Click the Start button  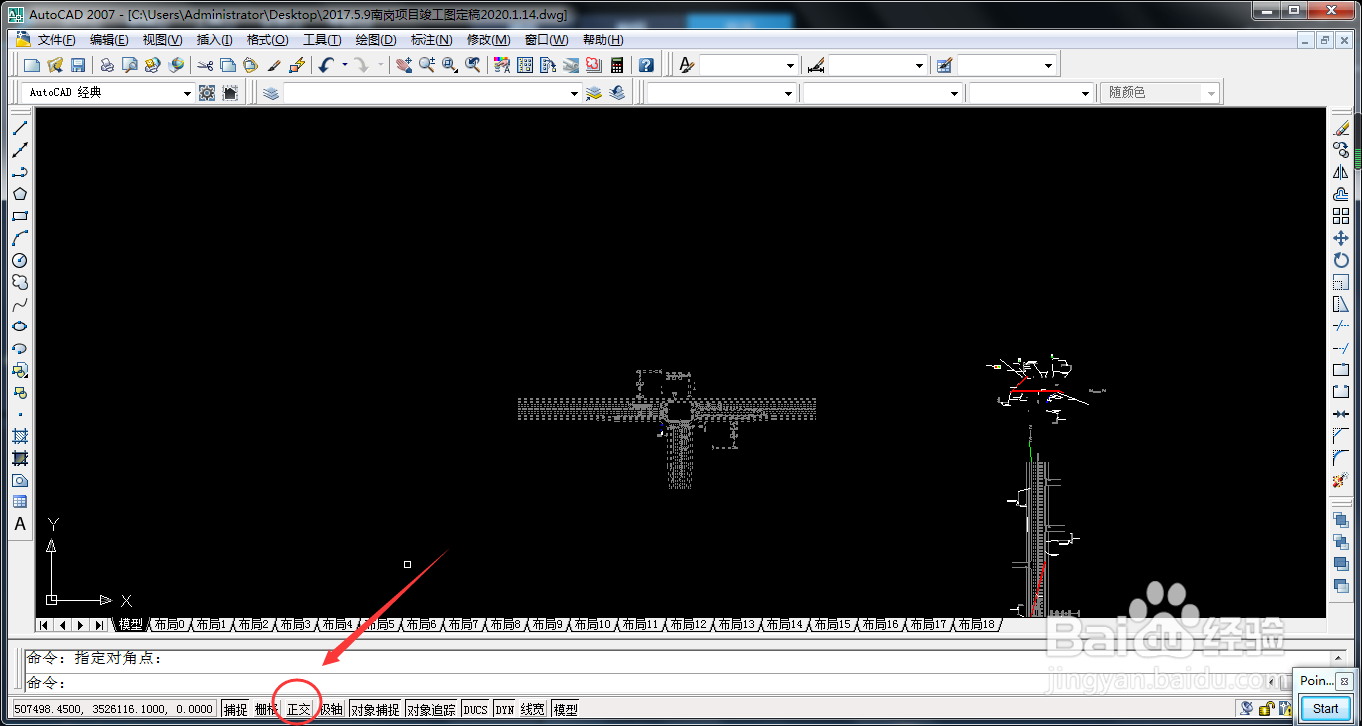(1326, 708)
